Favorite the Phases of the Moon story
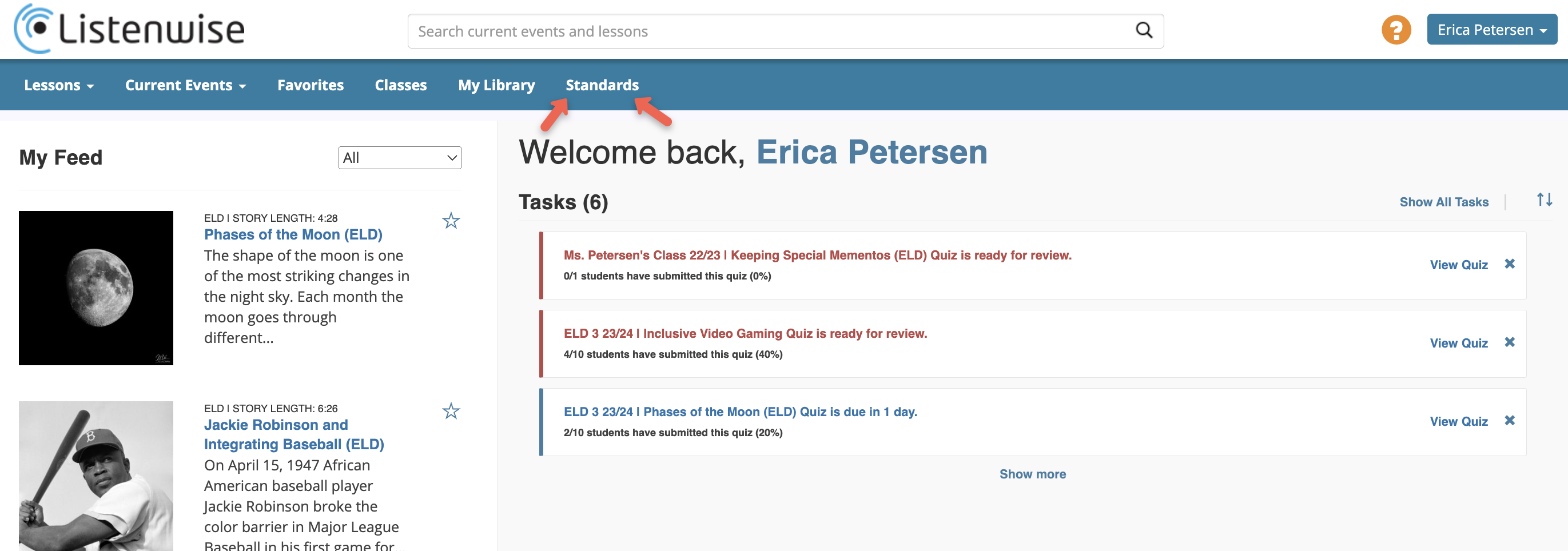This screenshot has height=551, width=1568. (x=451, y=221)
